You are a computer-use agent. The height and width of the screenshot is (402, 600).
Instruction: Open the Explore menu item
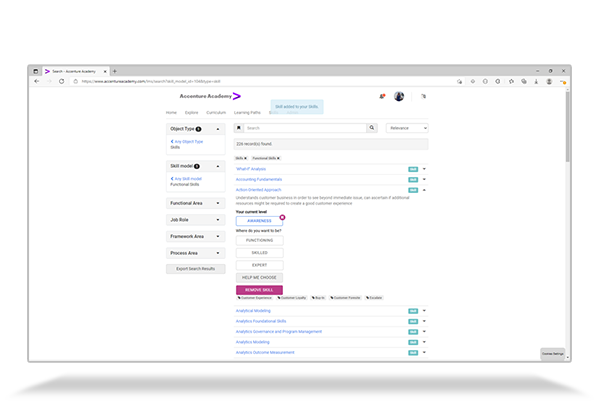click(191, 112)
